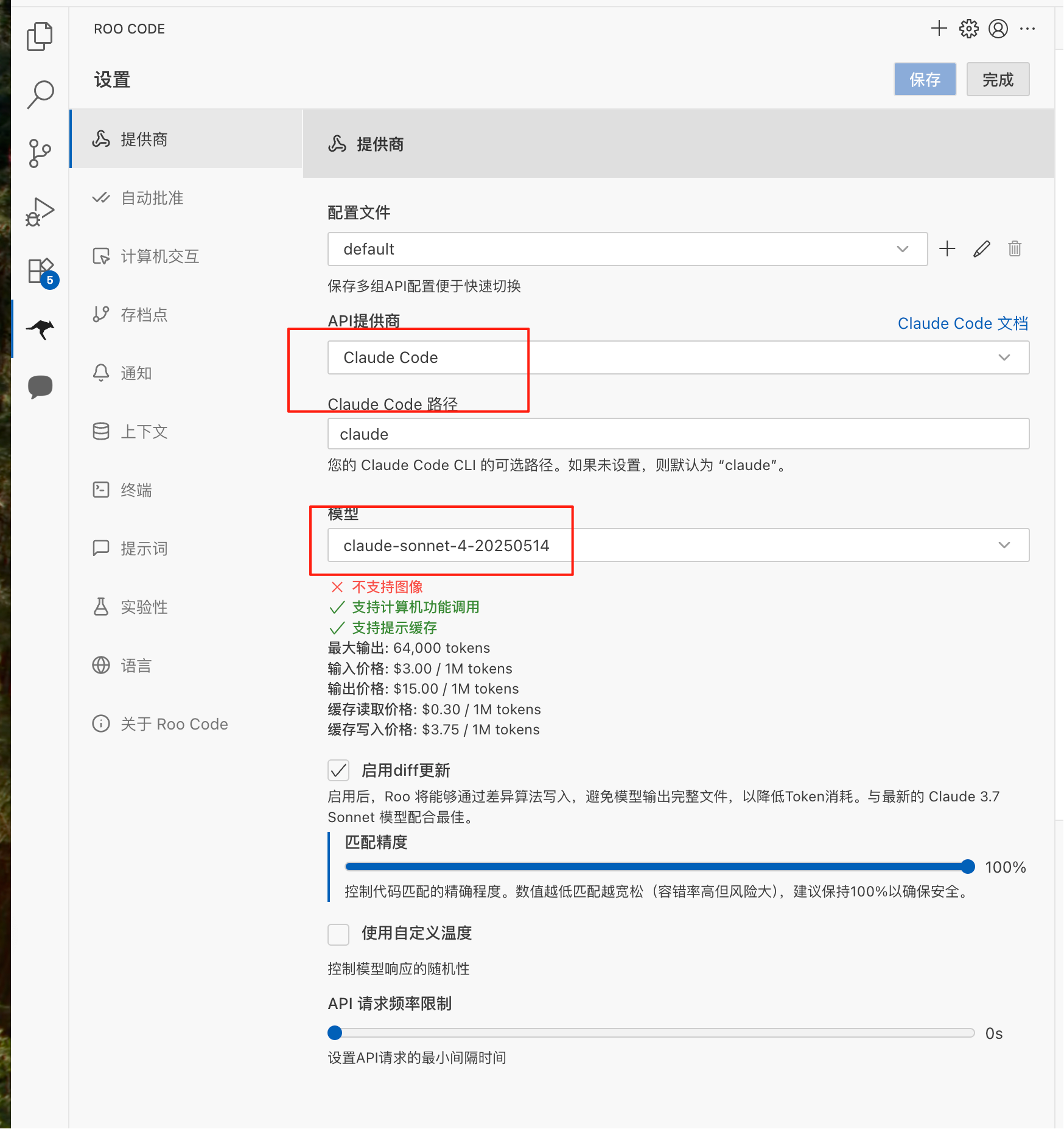The height and width of the screenshot is (1129, 1064).
Task: Select the 关于 Roo Code tab
Action: [187, 724]
